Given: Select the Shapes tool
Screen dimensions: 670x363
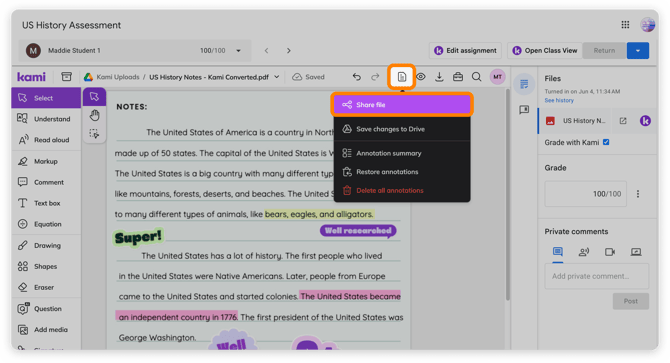Looking at the screenshot, I should point(46,266).
